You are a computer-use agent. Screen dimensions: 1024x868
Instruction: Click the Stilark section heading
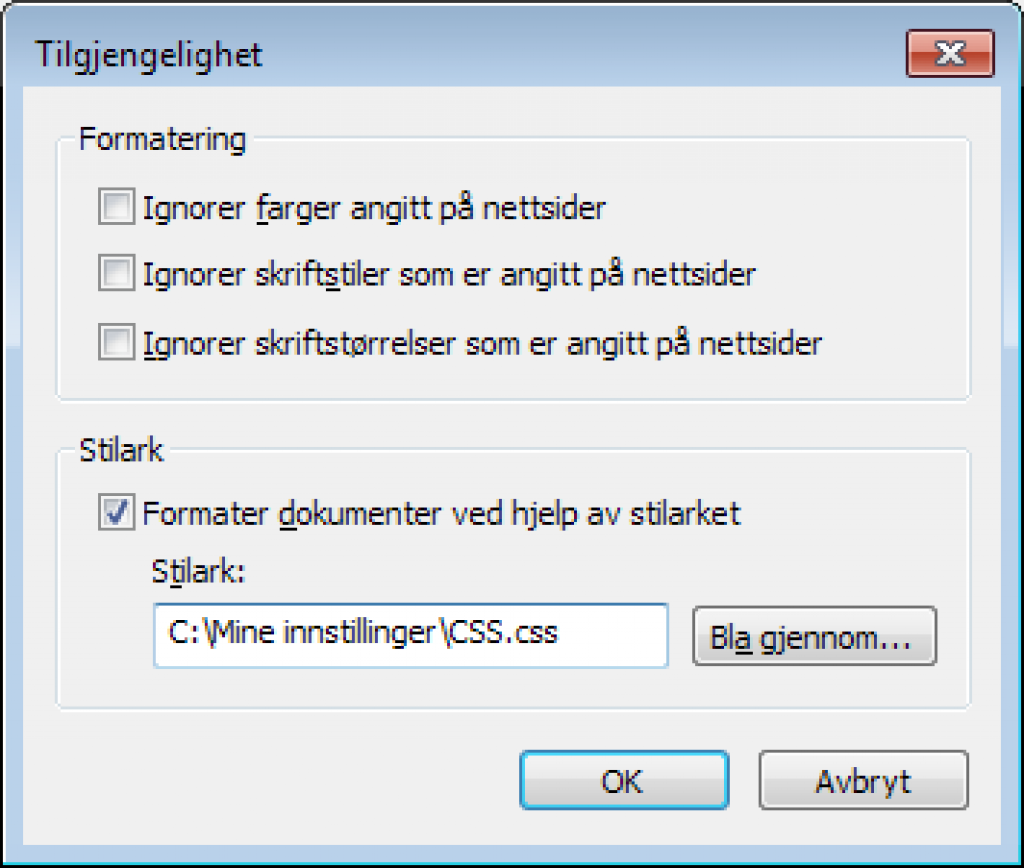pyautogui.click(x=120, y=451)
